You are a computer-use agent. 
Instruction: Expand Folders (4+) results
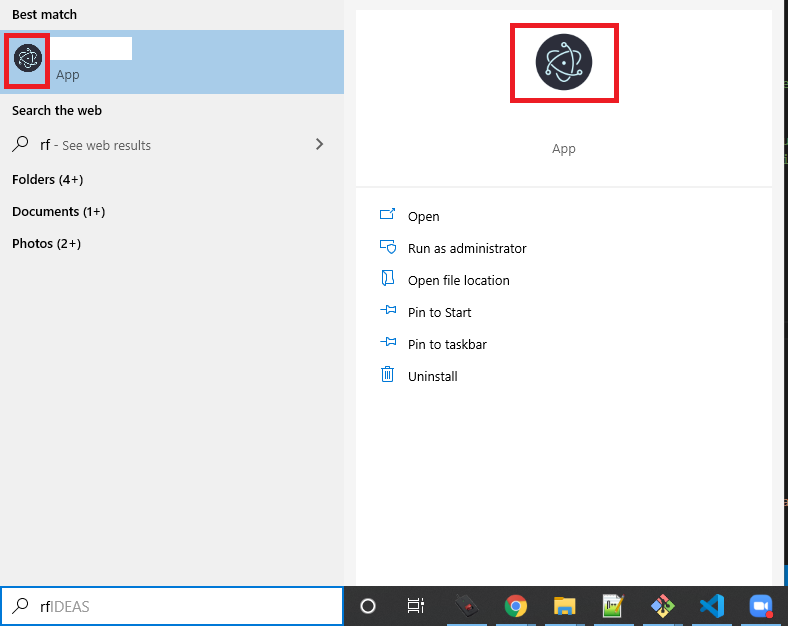pos(47,179)
